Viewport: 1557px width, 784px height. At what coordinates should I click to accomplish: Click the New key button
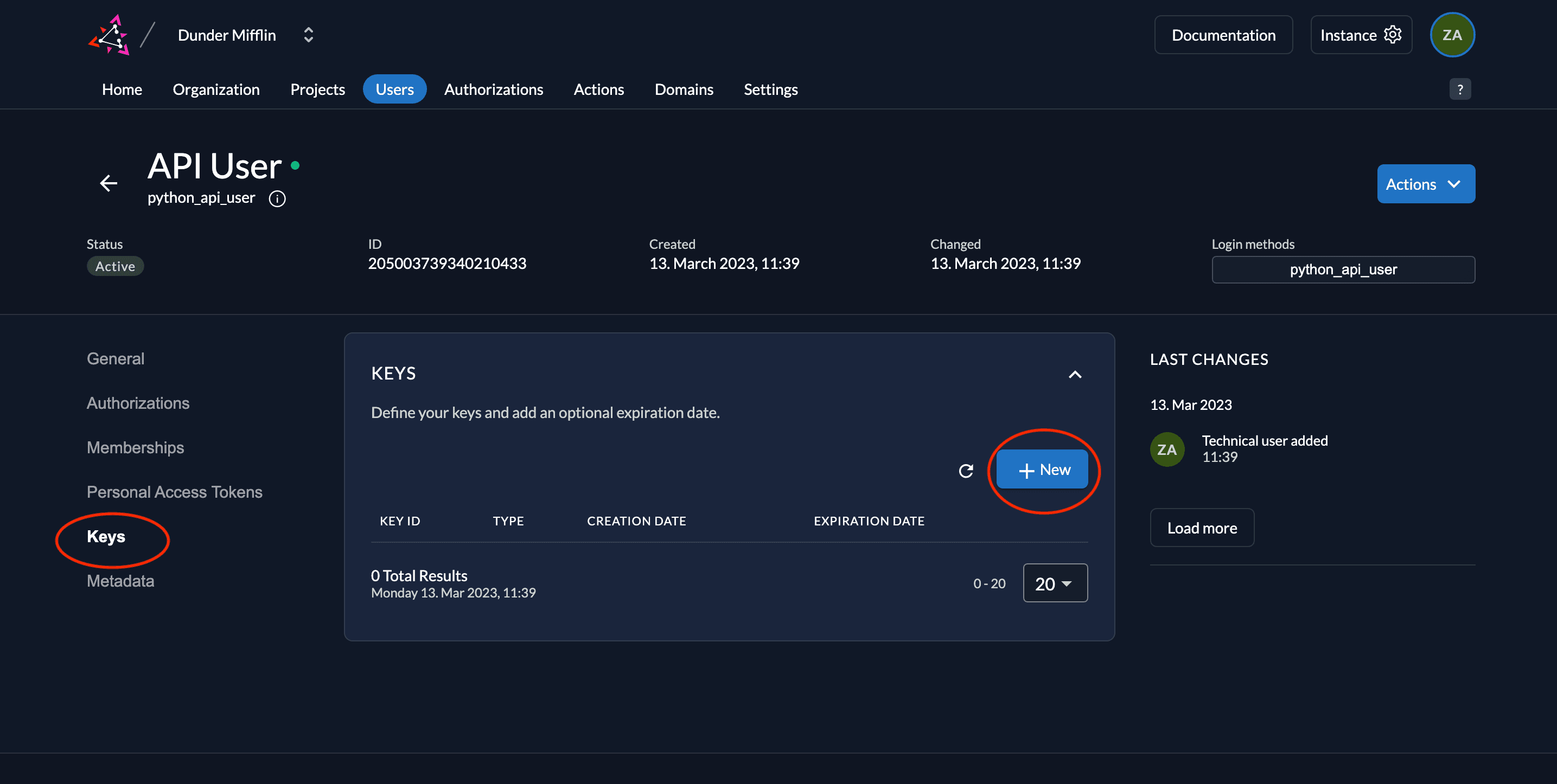1042,470
